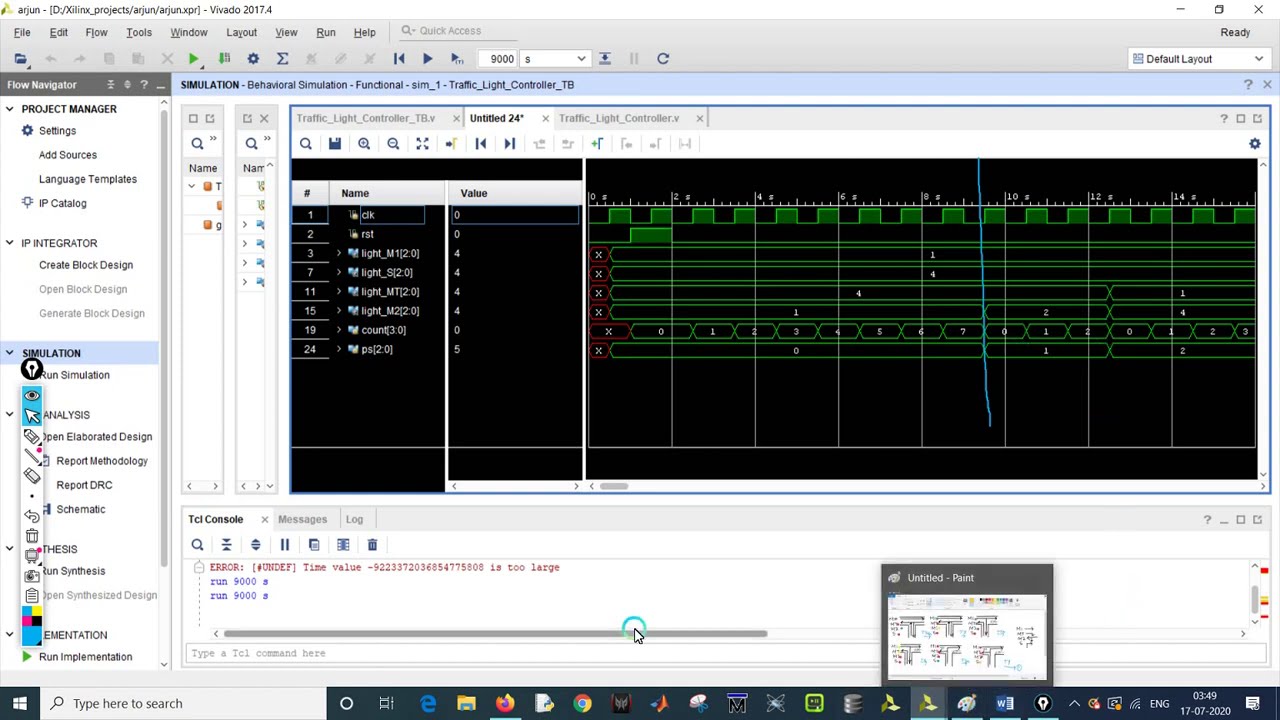Click the green Run Simulation arrow in toolbar
Image resolution: width=1280 pixels, height=720 pixels.
194,59
